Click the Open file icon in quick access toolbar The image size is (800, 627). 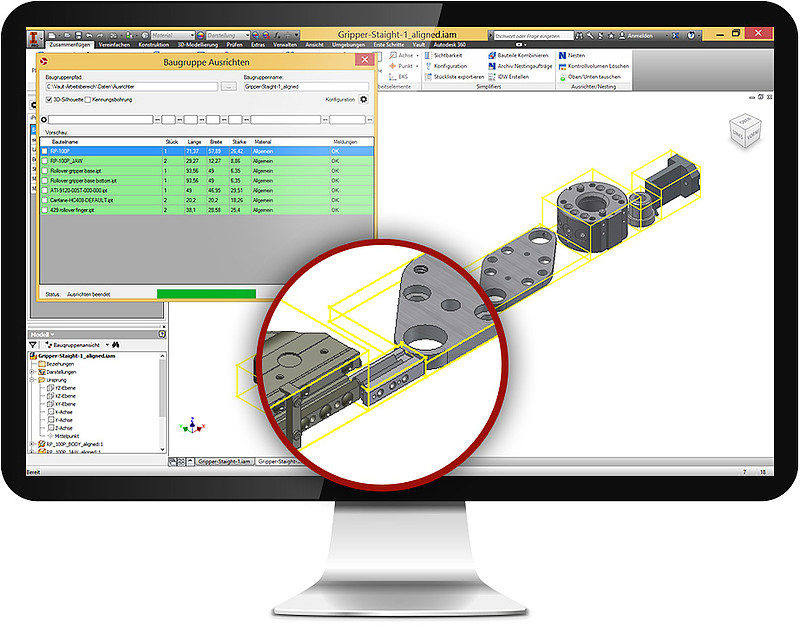(67, 35)
